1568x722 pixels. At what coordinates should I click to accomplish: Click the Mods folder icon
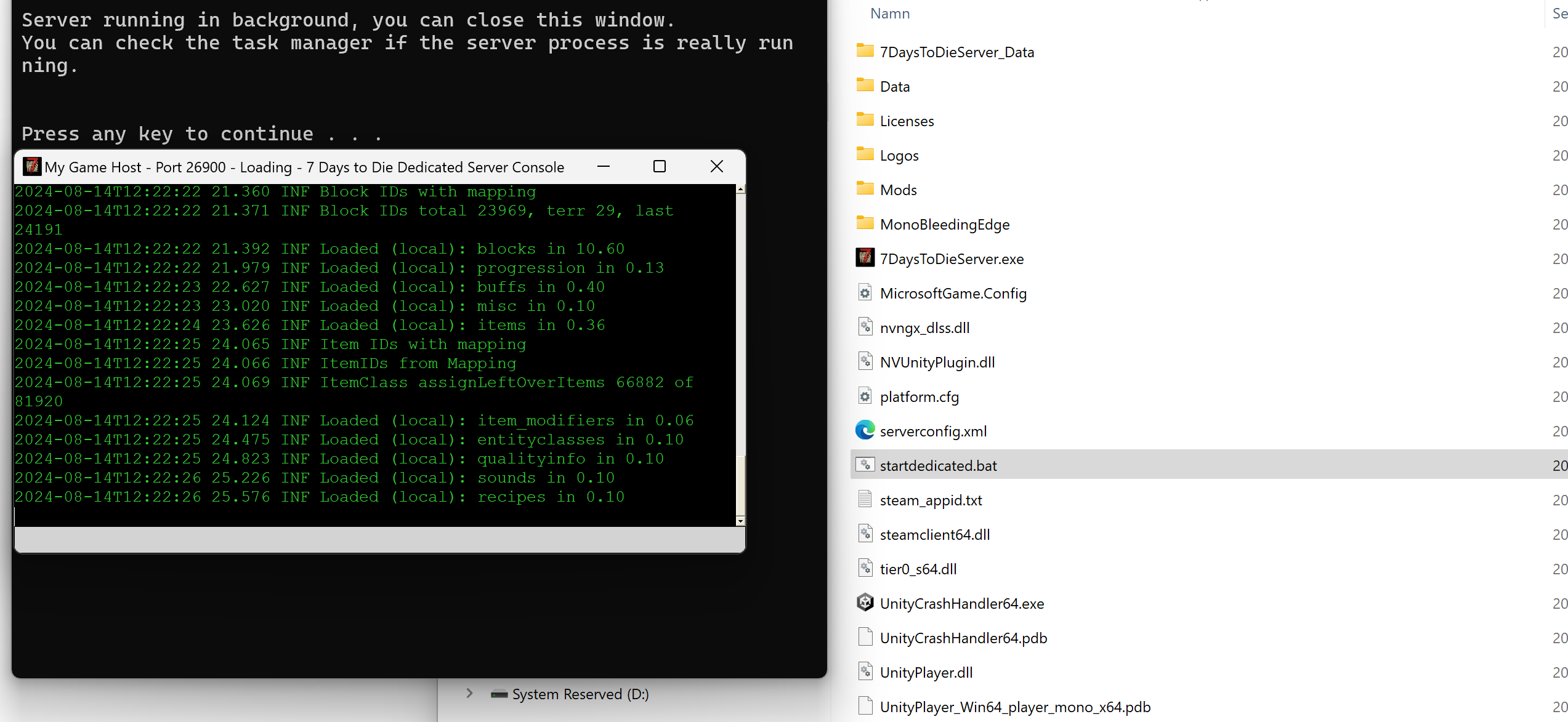[865, 189]
